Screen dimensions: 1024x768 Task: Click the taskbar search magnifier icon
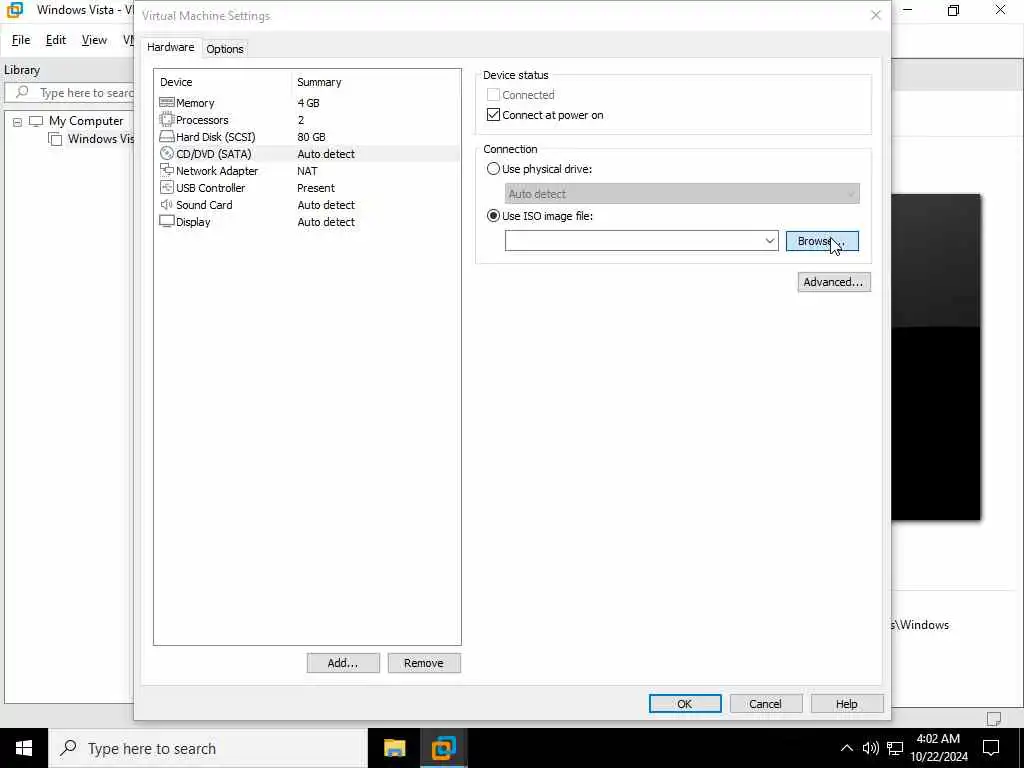click(68, 748)
